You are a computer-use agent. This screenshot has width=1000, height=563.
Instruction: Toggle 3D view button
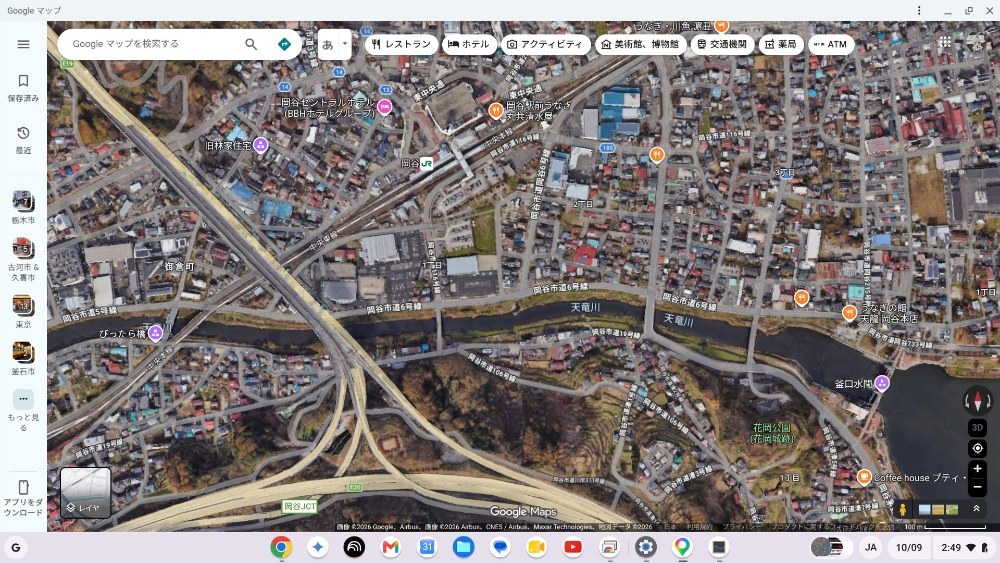(977, 427)
